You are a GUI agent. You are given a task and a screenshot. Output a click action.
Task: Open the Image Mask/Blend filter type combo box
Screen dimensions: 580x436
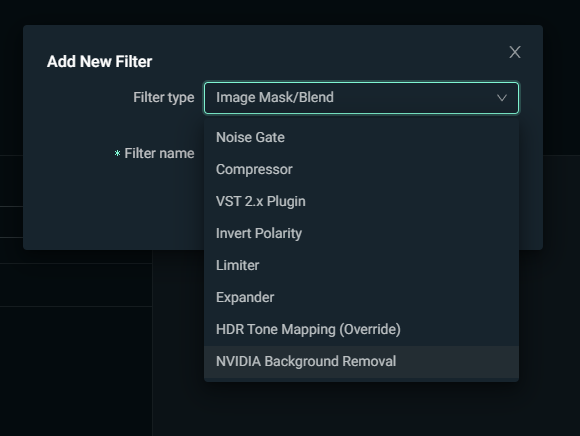tap(361, 98)
